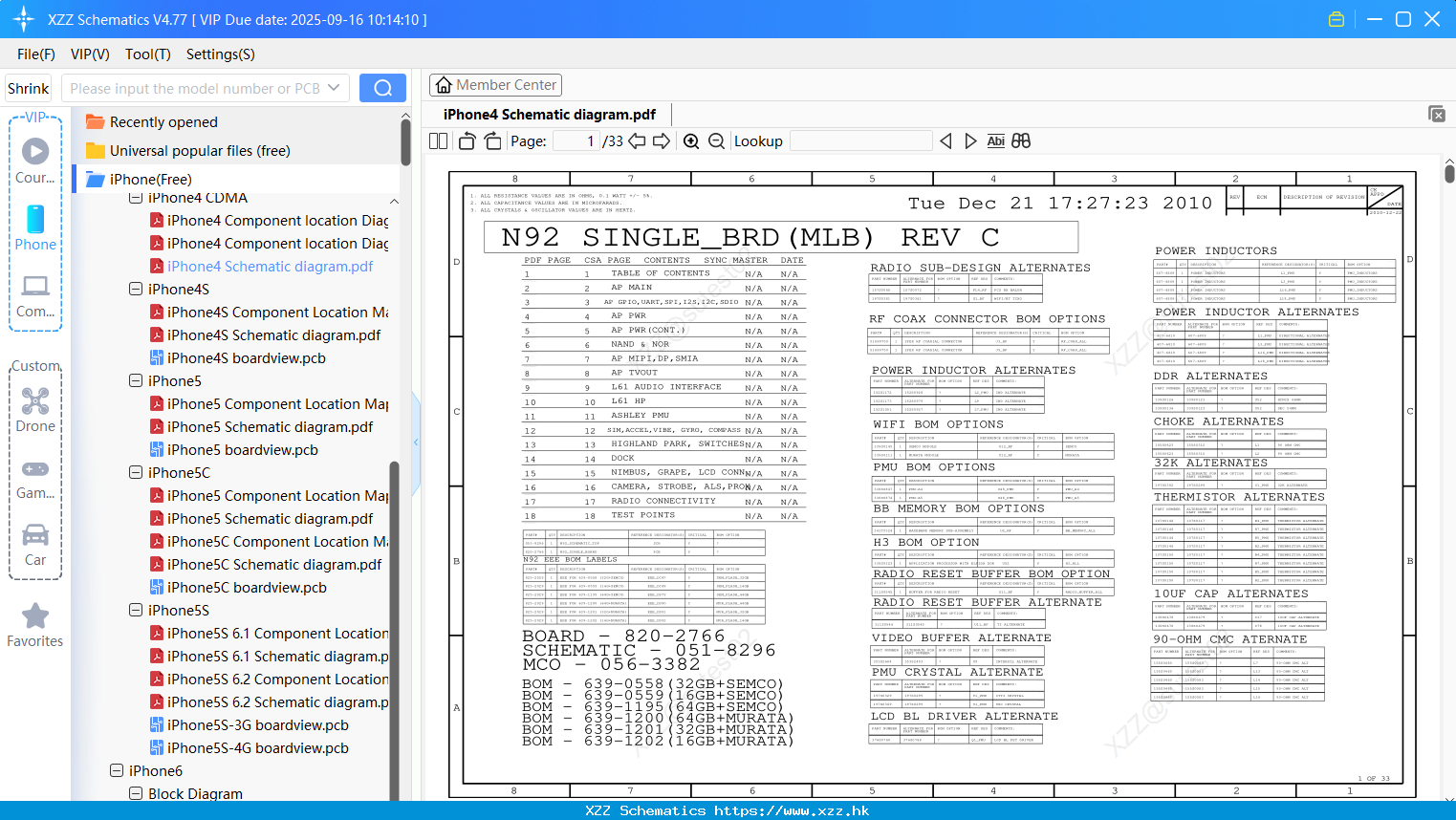This screenshot has width=1456, height=820.
Task: Find next lookup result triangle
Action: tap(970, 141)
